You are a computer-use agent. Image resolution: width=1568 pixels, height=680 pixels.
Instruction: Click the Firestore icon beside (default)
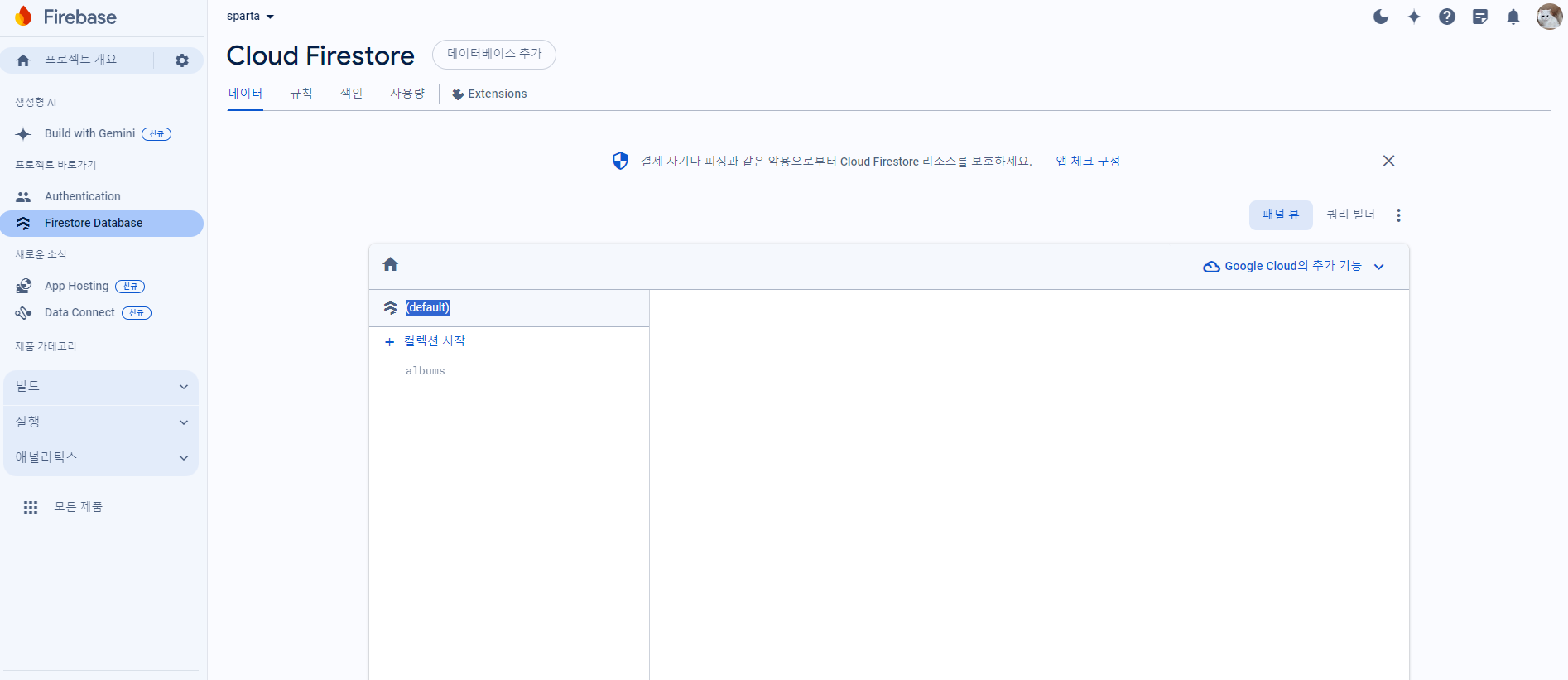[391, 308]
